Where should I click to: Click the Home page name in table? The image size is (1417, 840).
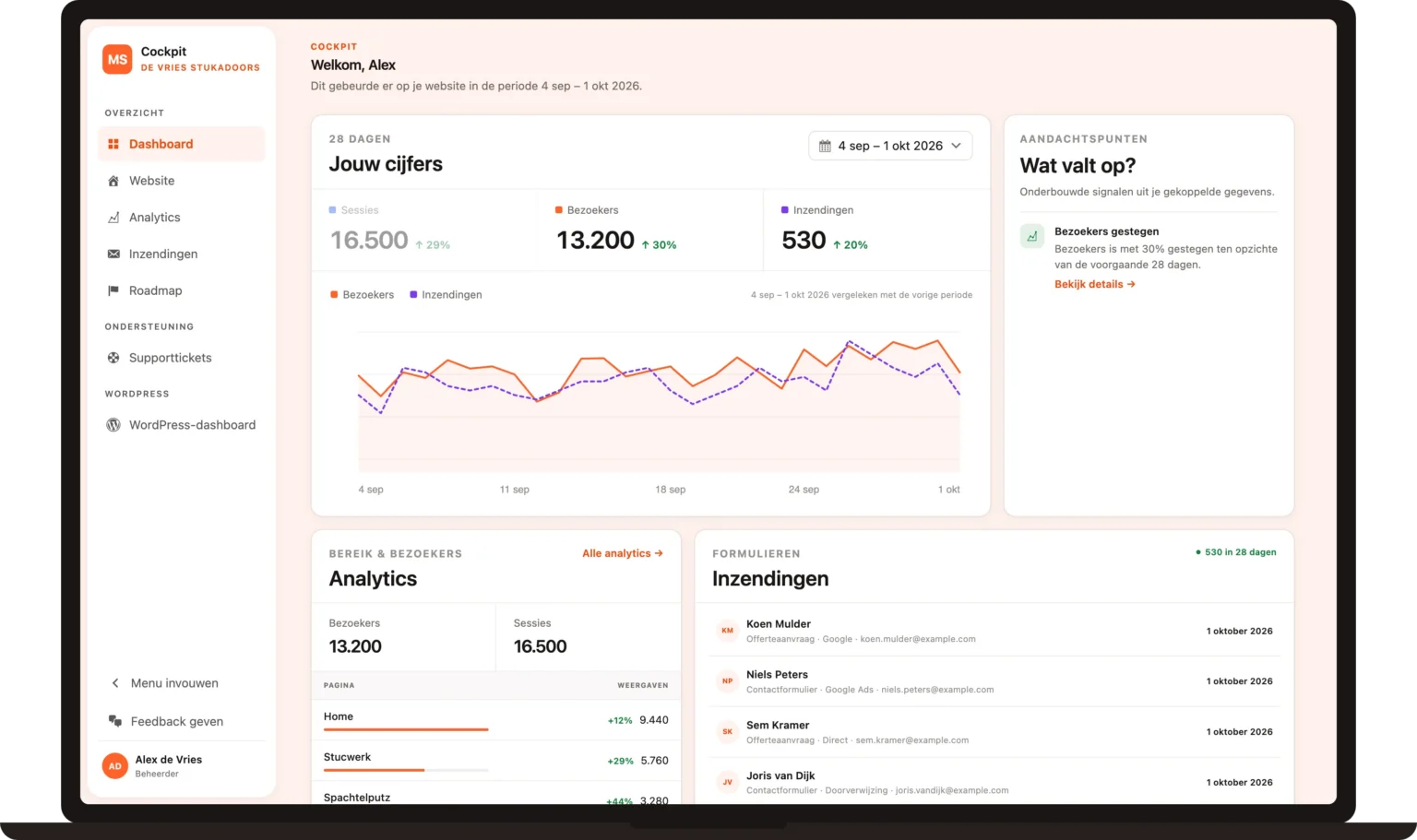(339, 716)
